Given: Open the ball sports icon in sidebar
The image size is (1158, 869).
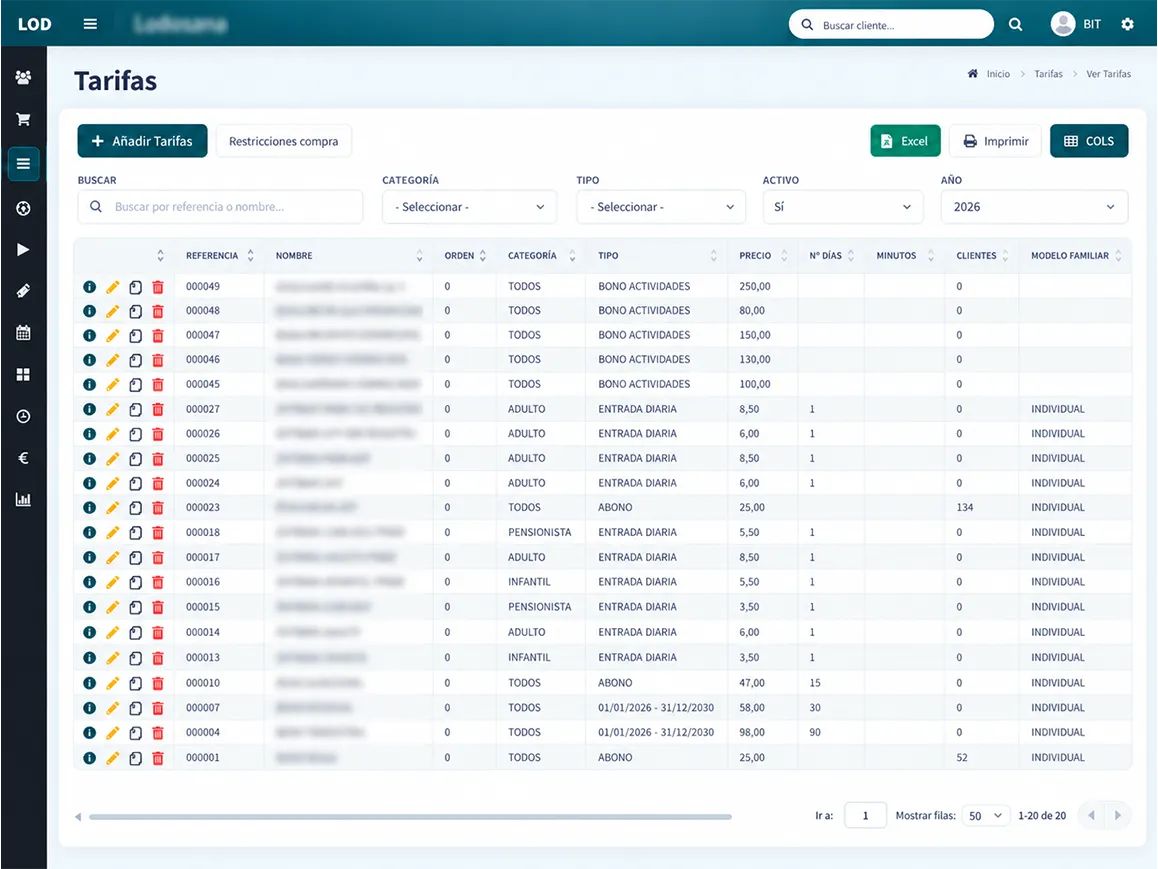Looking at the screenshot, I should click(24, 208).
